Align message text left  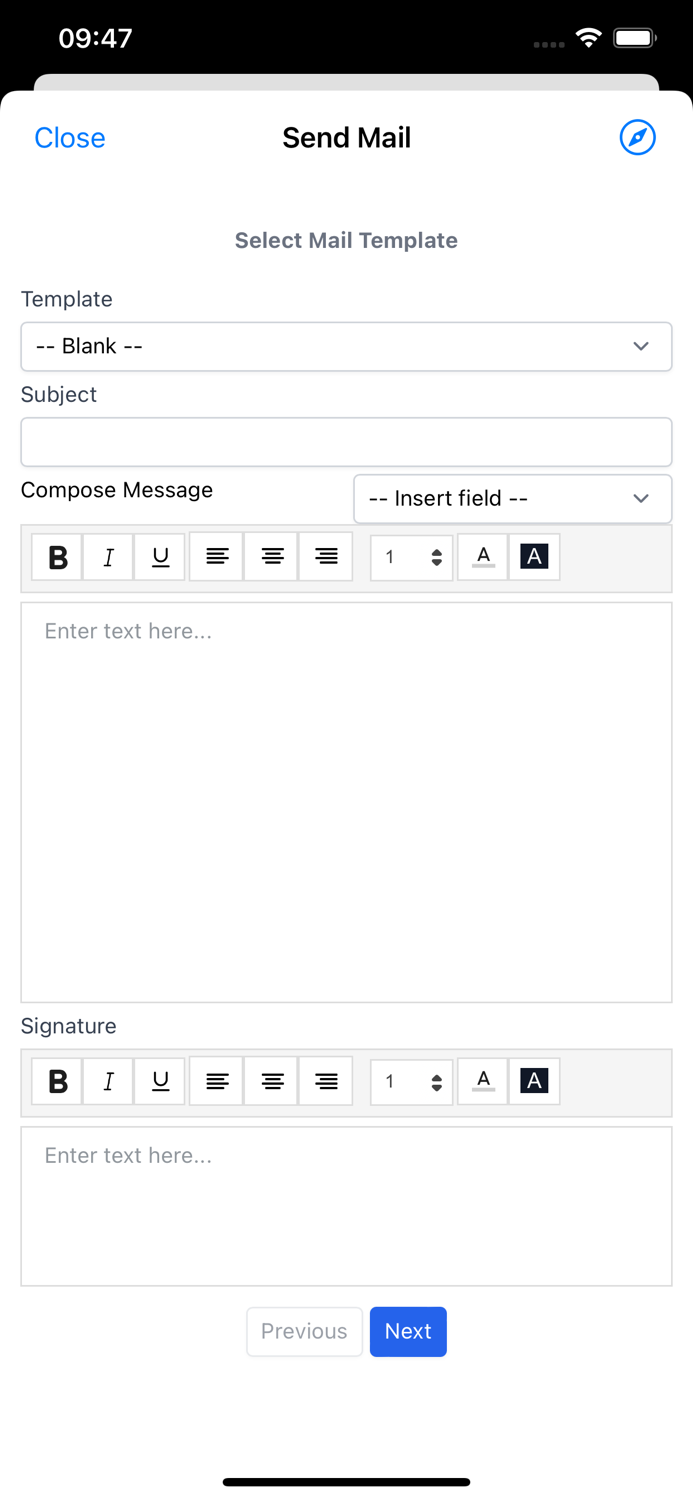pyautogui.click(x=217, y=557)
